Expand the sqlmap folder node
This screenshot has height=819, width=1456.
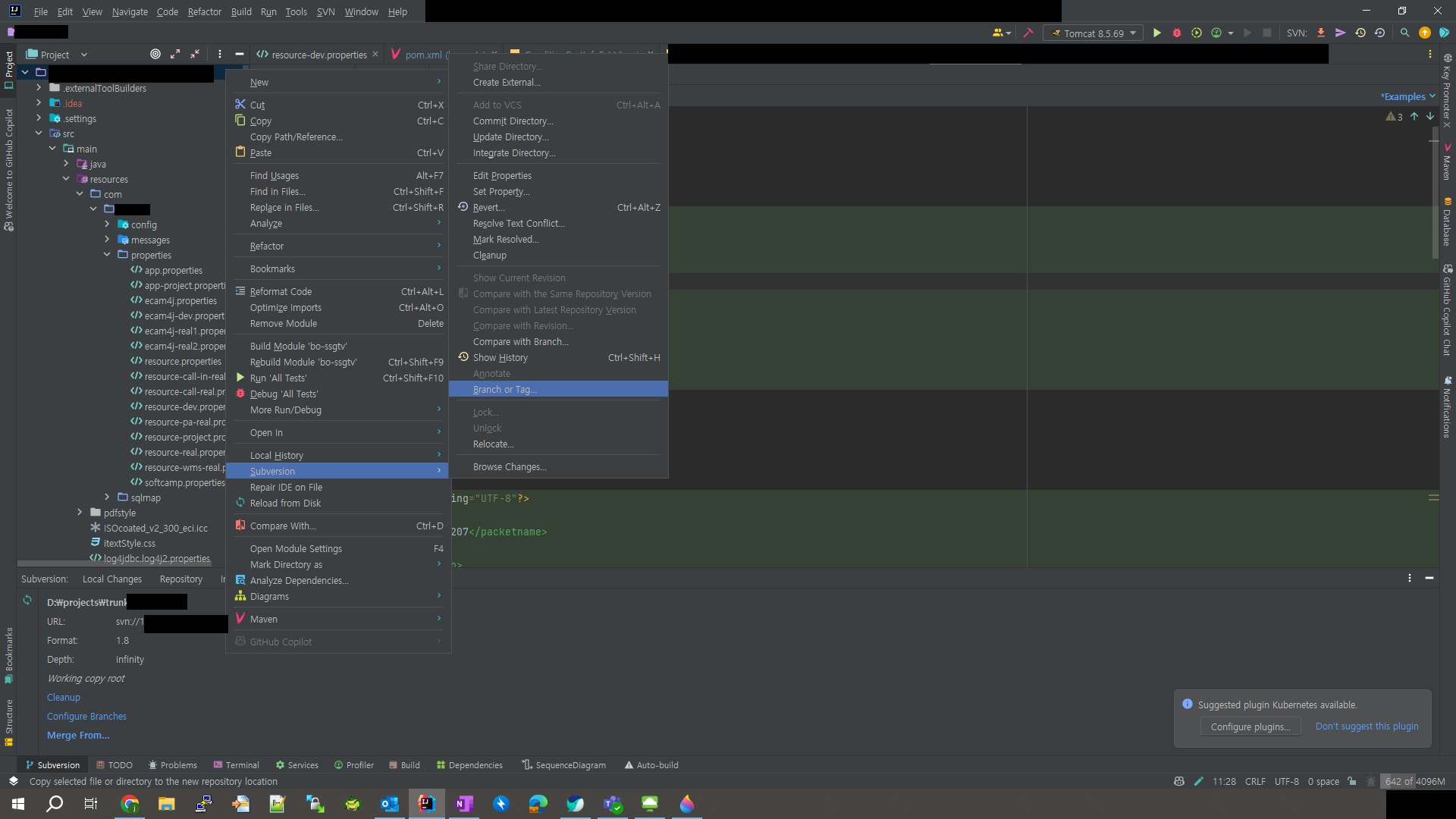click(x=107, y=497)
